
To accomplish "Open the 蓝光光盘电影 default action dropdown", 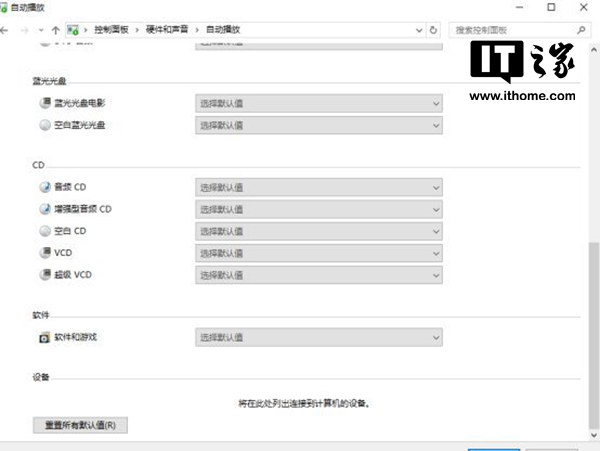I will (x=318, y=103).
